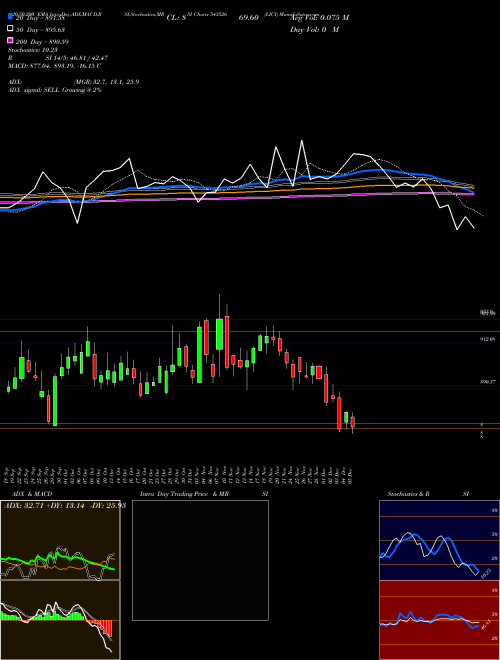Select the '50 Day = 895.63' legend text
500x660 pixels.
40,30
